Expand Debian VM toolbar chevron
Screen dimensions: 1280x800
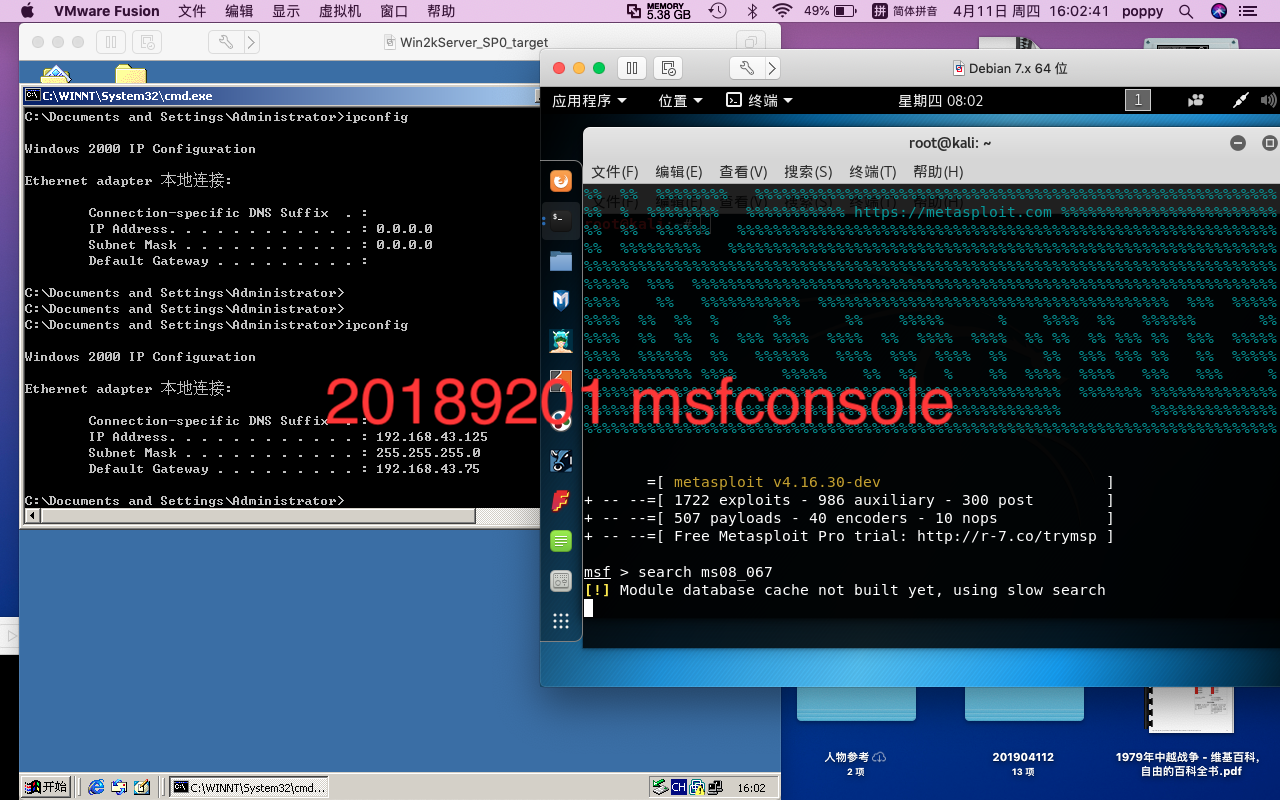[x=772, y=68]
